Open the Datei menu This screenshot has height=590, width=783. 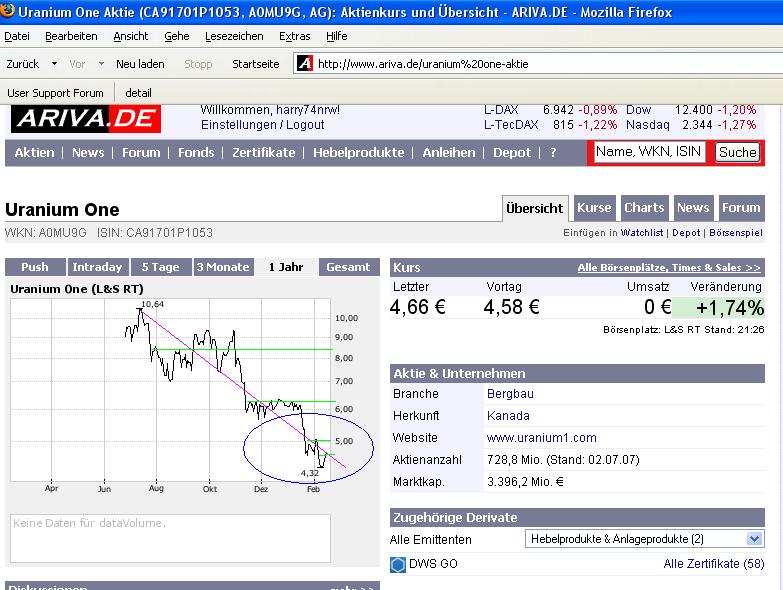(x=17, y=36)
